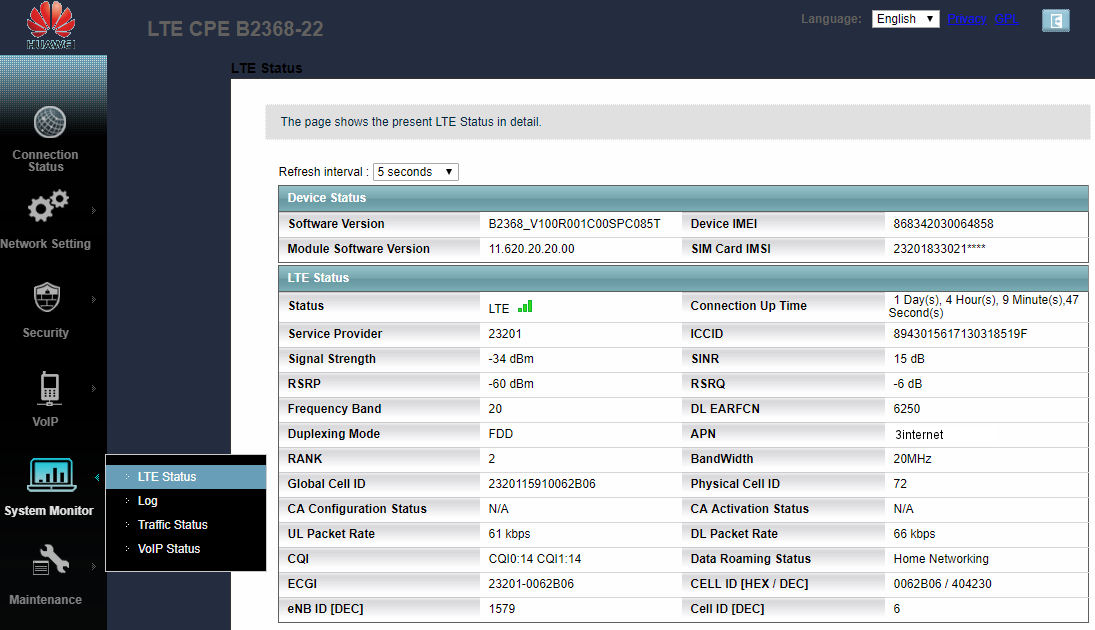Click ECGI value 23201-0062B06
1095x630 pixels.
point(531,584)
